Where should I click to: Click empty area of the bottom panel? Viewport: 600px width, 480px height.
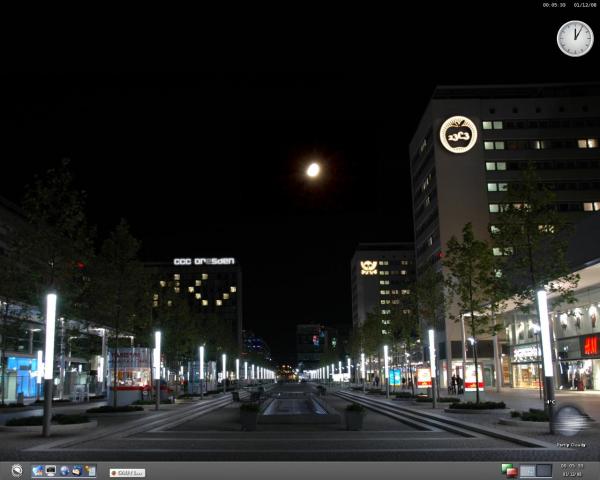[320, 471]
